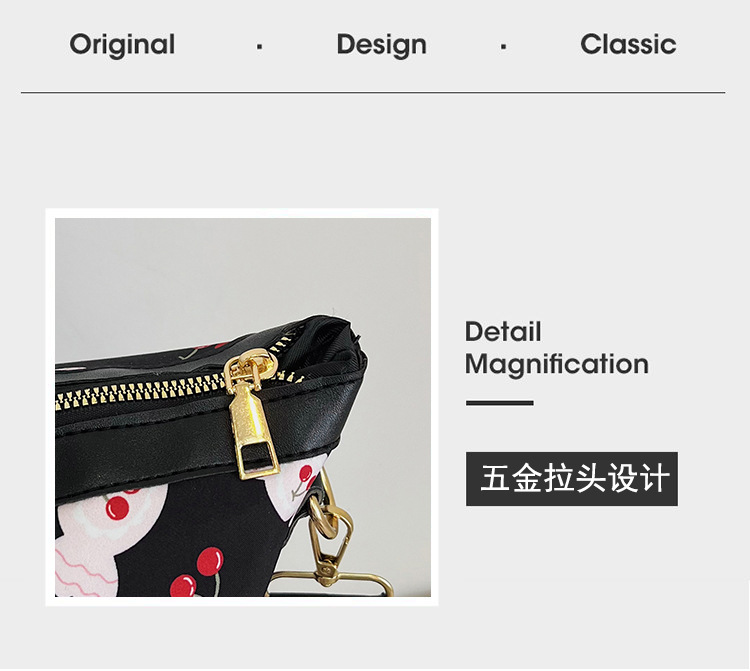Click the 'Detail' title word
This screenshot has height=671, width=750.
click(x=503, y=331)
